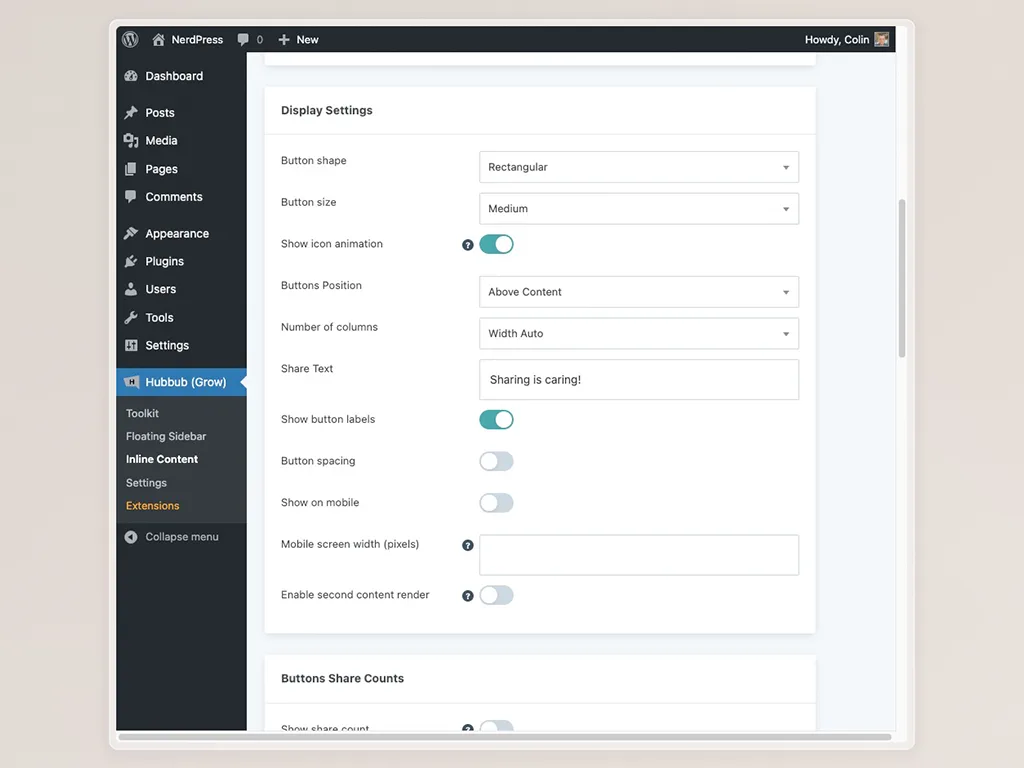
Task: Click the Users person icon
Action: pyautogui.click(x=131, y=289)
